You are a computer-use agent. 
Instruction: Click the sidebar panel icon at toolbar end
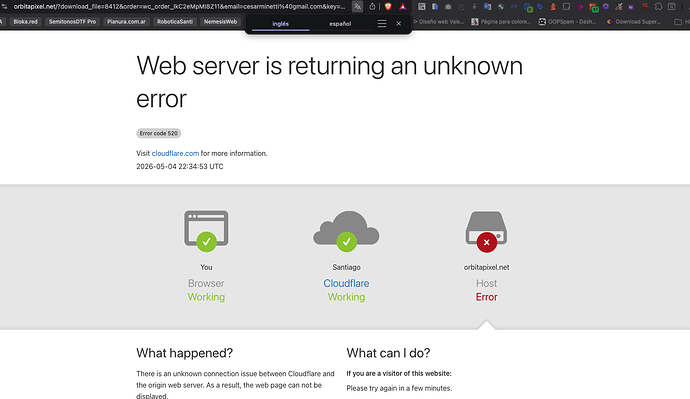[x=672, y=7]
